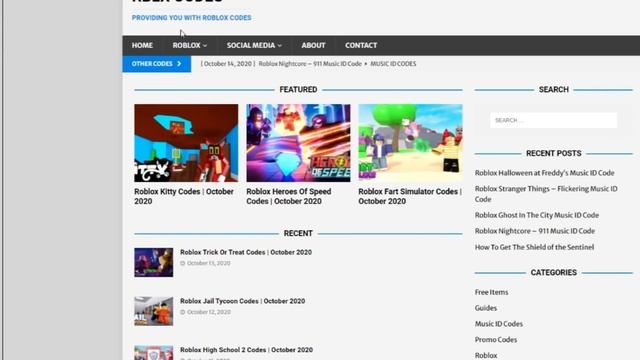Open the Free Items category

(x=491, y=292)
